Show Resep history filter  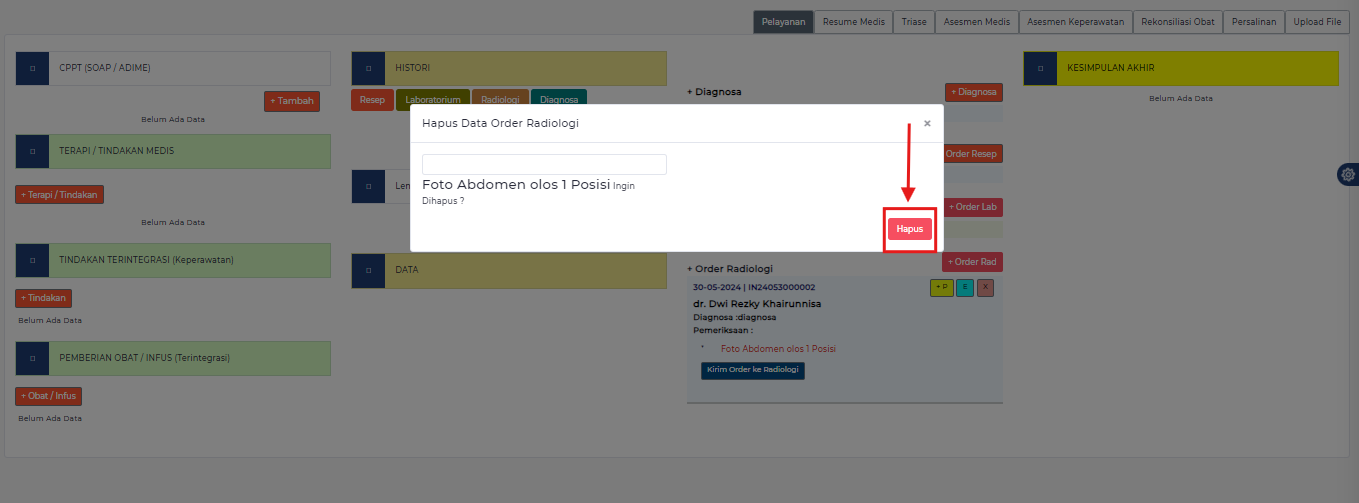371,100
